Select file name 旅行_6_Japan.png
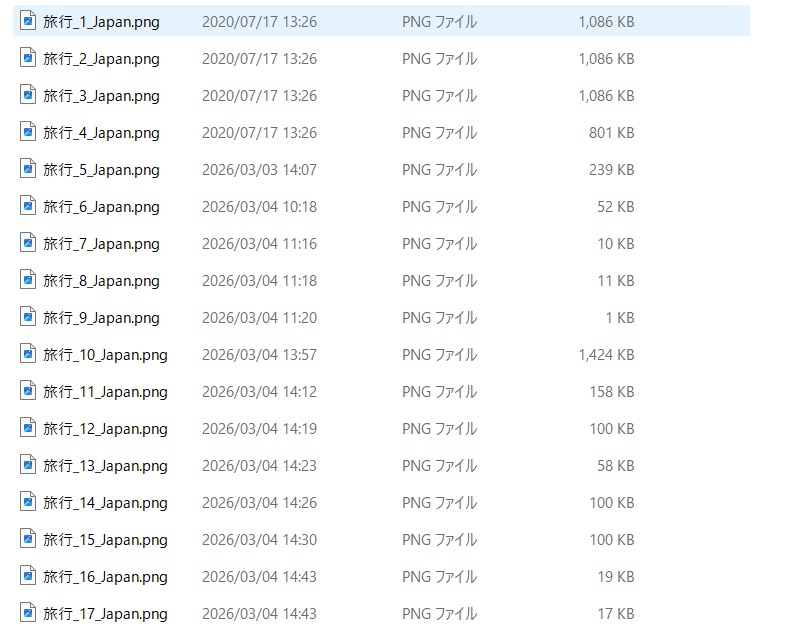 tap(101, 207)
